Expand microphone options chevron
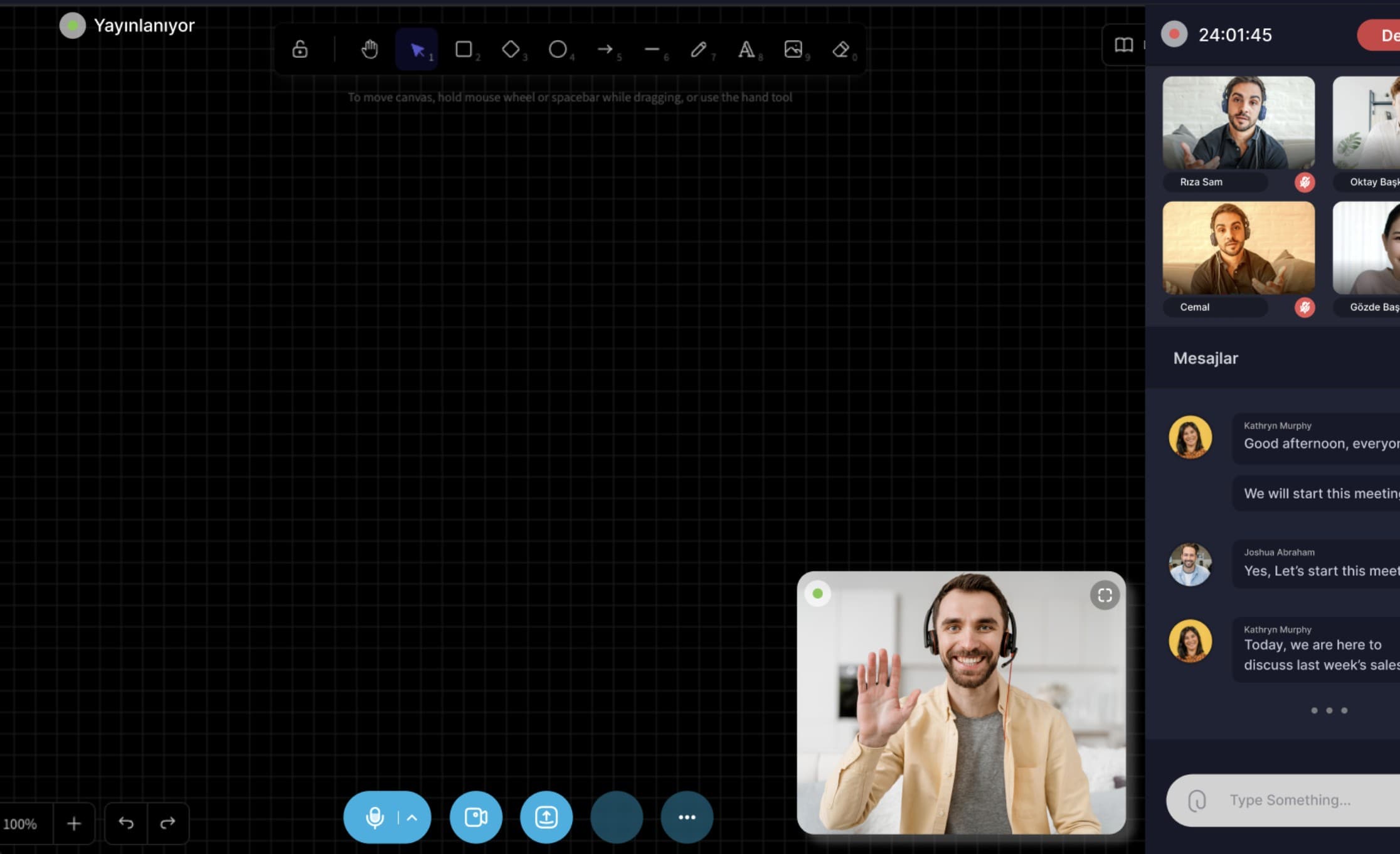Screen dimensions: 1400x854 (412, 817)
